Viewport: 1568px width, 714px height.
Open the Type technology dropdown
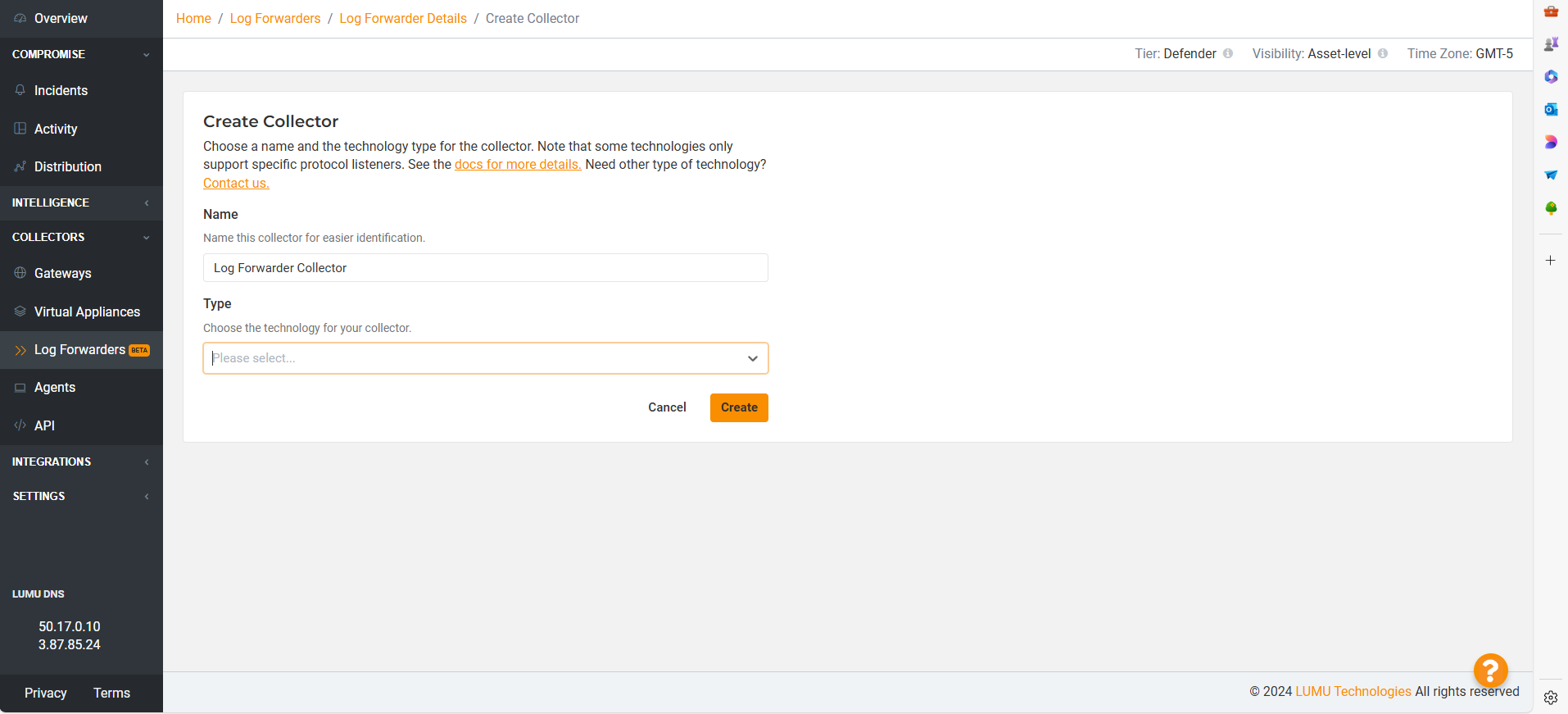coord(485,358)
